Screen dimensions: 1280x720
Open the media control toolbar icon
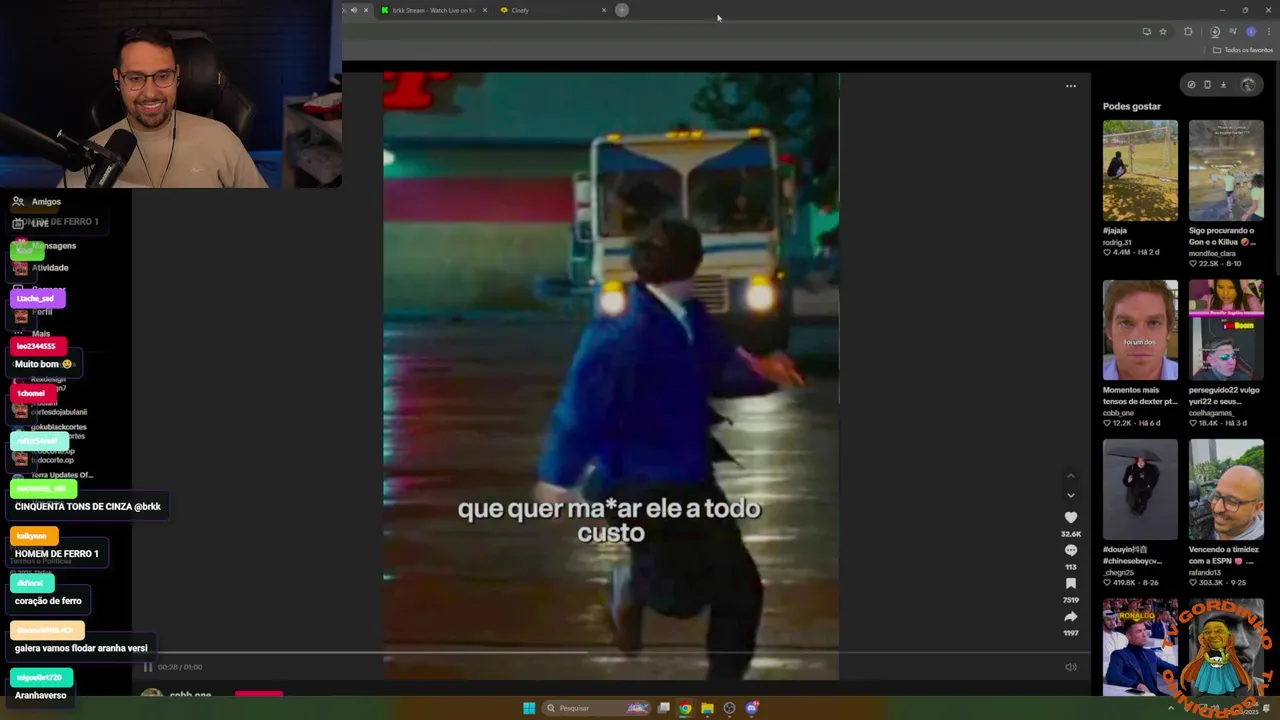(x=1233, y=31)
